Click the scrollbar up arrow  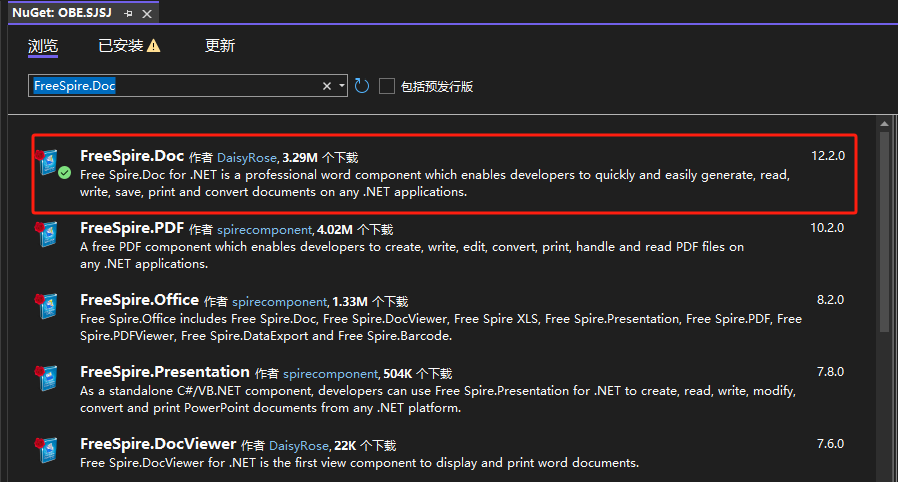(884, 124)
